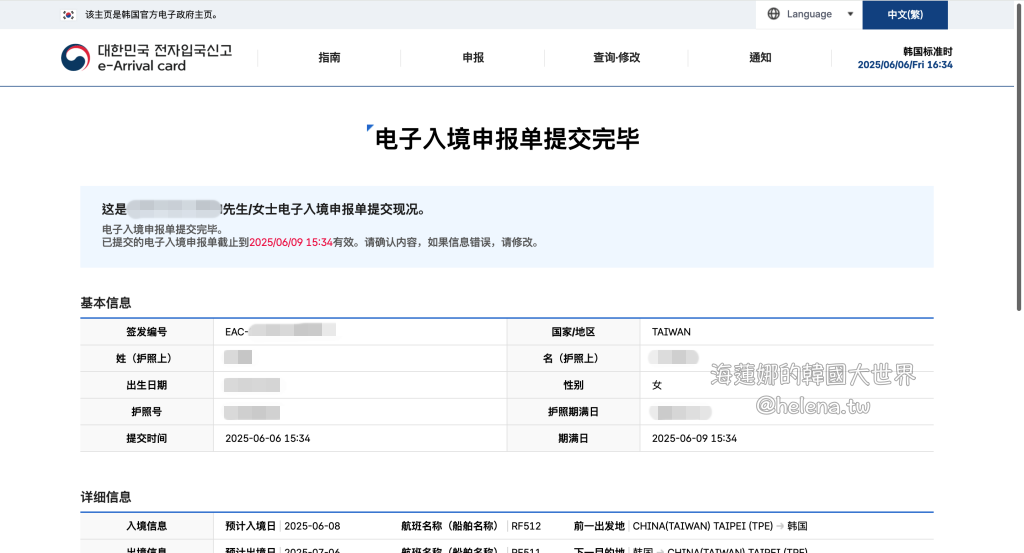Viewport: 1024px width, 553px height.
Task: Click the official e-government notice text
Action: pos(152,14)
